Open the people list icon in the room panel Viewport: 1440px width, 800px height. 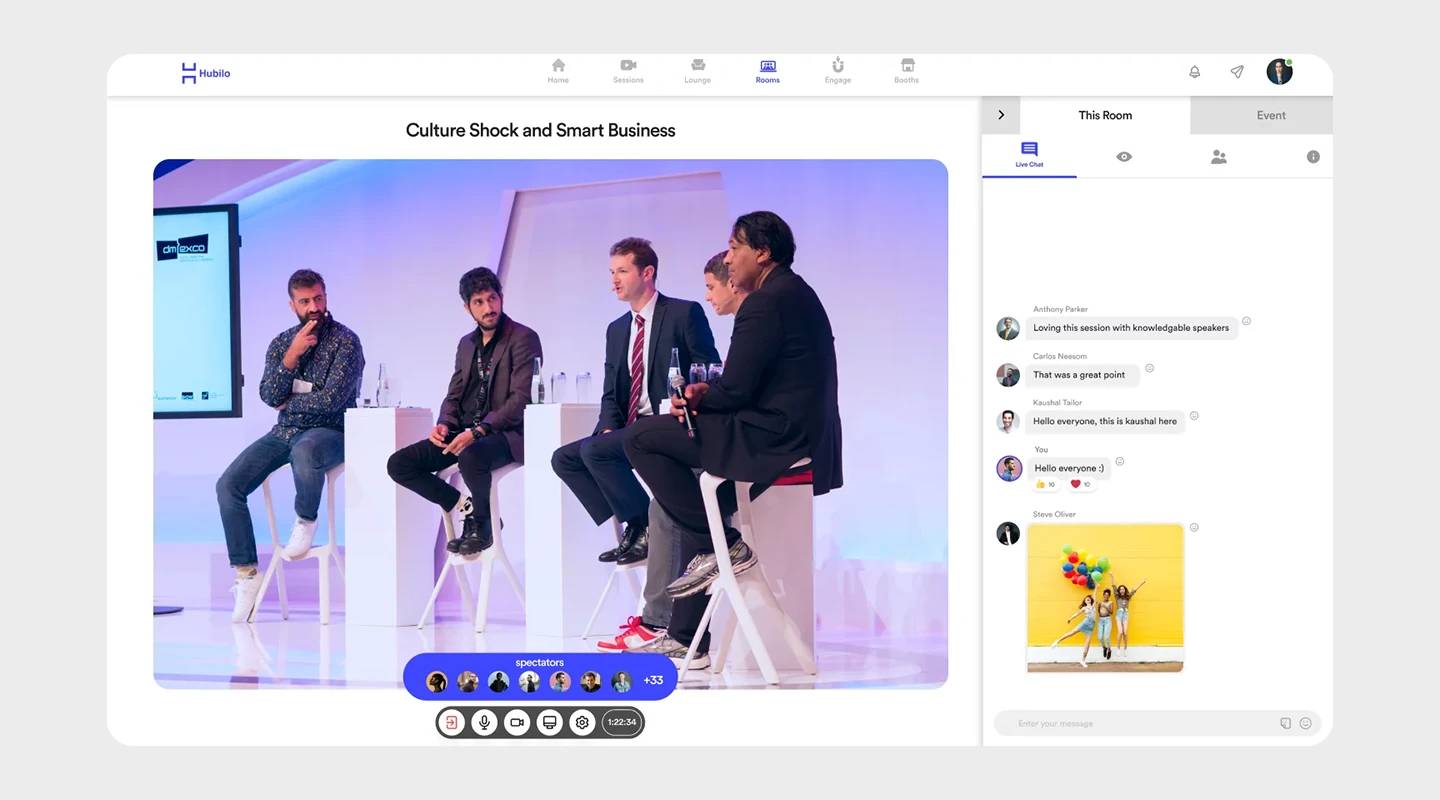(x=1219, y=157)
